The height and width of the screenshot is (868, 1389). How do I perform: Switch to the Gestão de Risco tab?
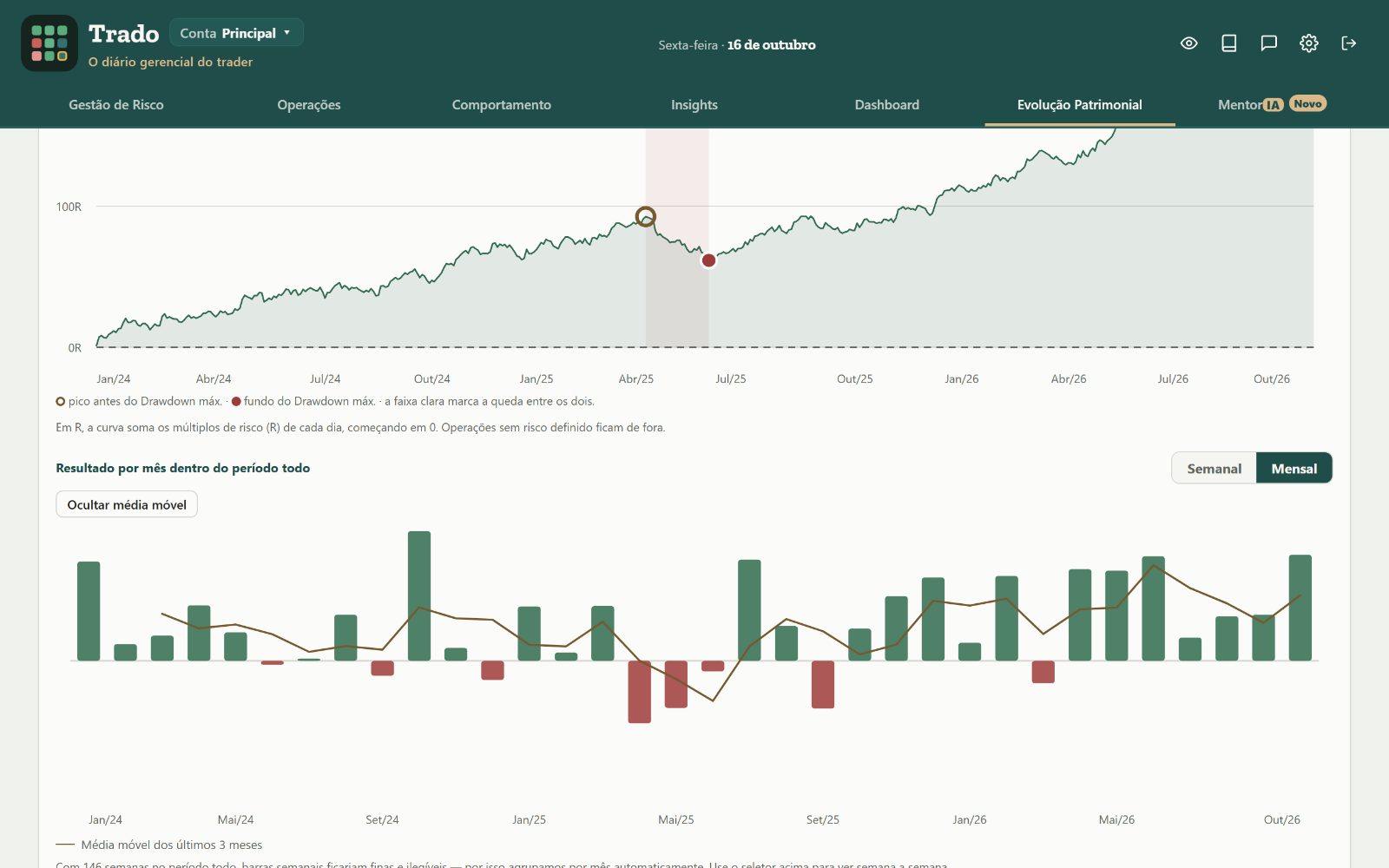point(116,105)
